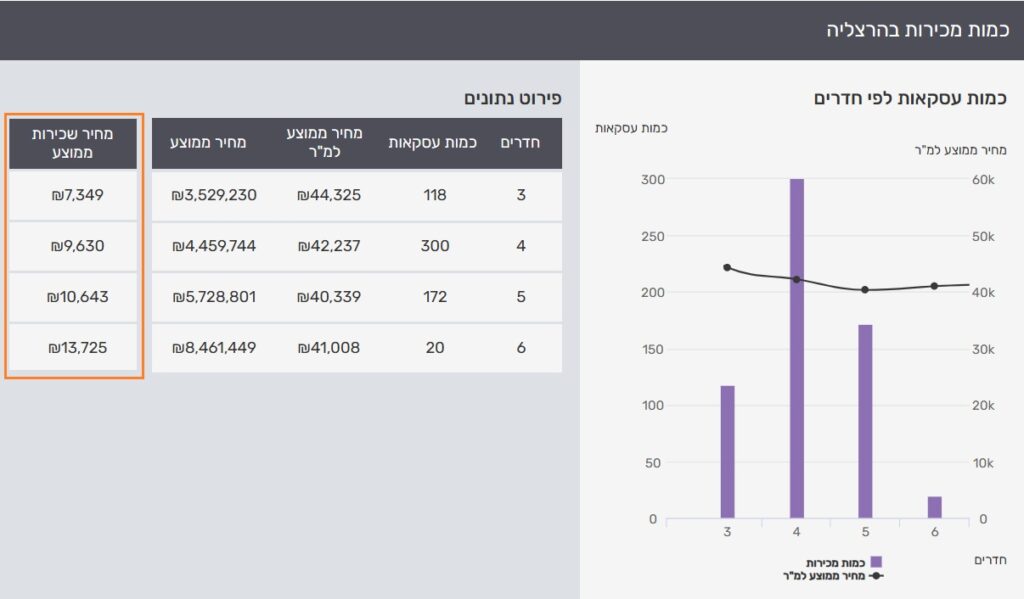Select the purple bar for 3 rooms
The image size is (1024, 599).
727,452
